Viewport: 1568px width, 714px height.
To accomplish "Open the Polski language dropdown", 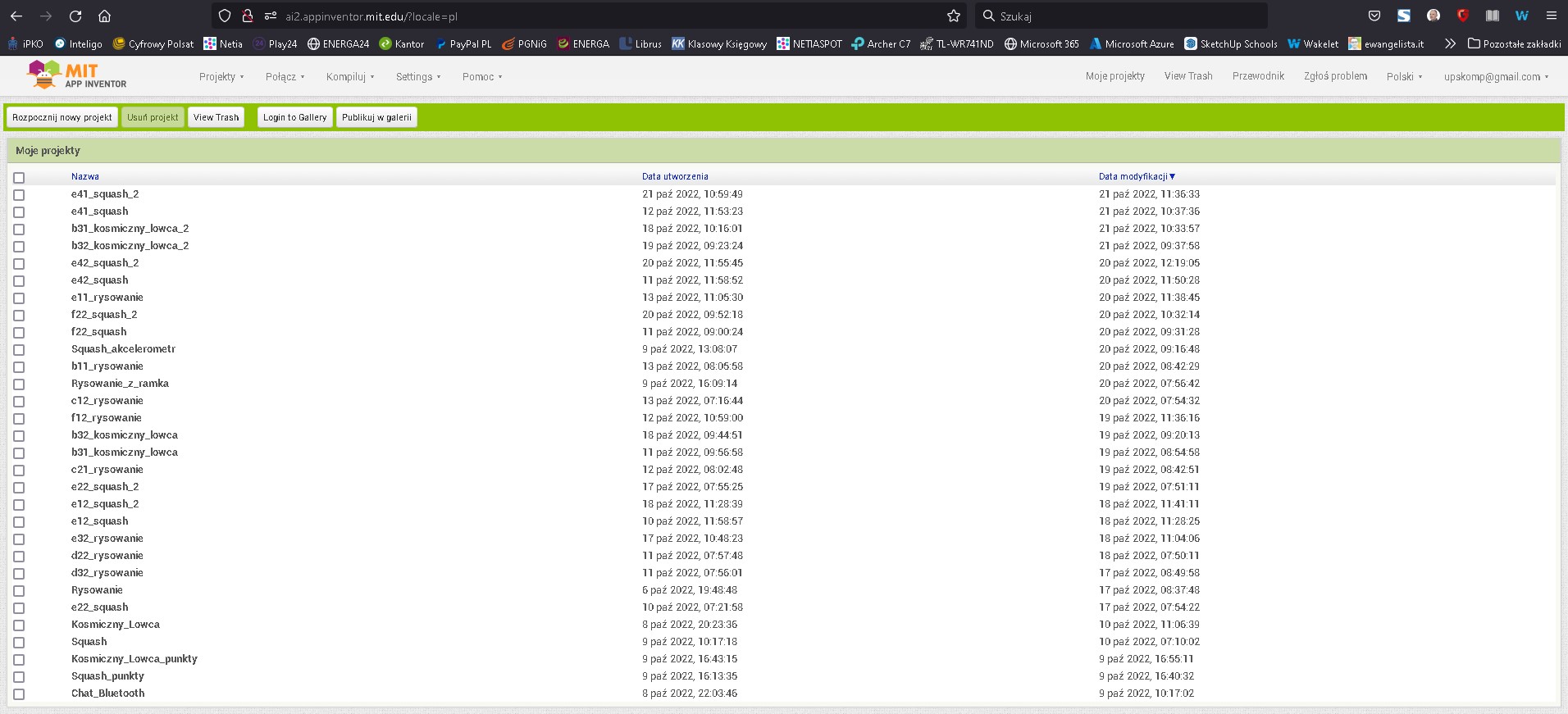I will point(1404,77).
